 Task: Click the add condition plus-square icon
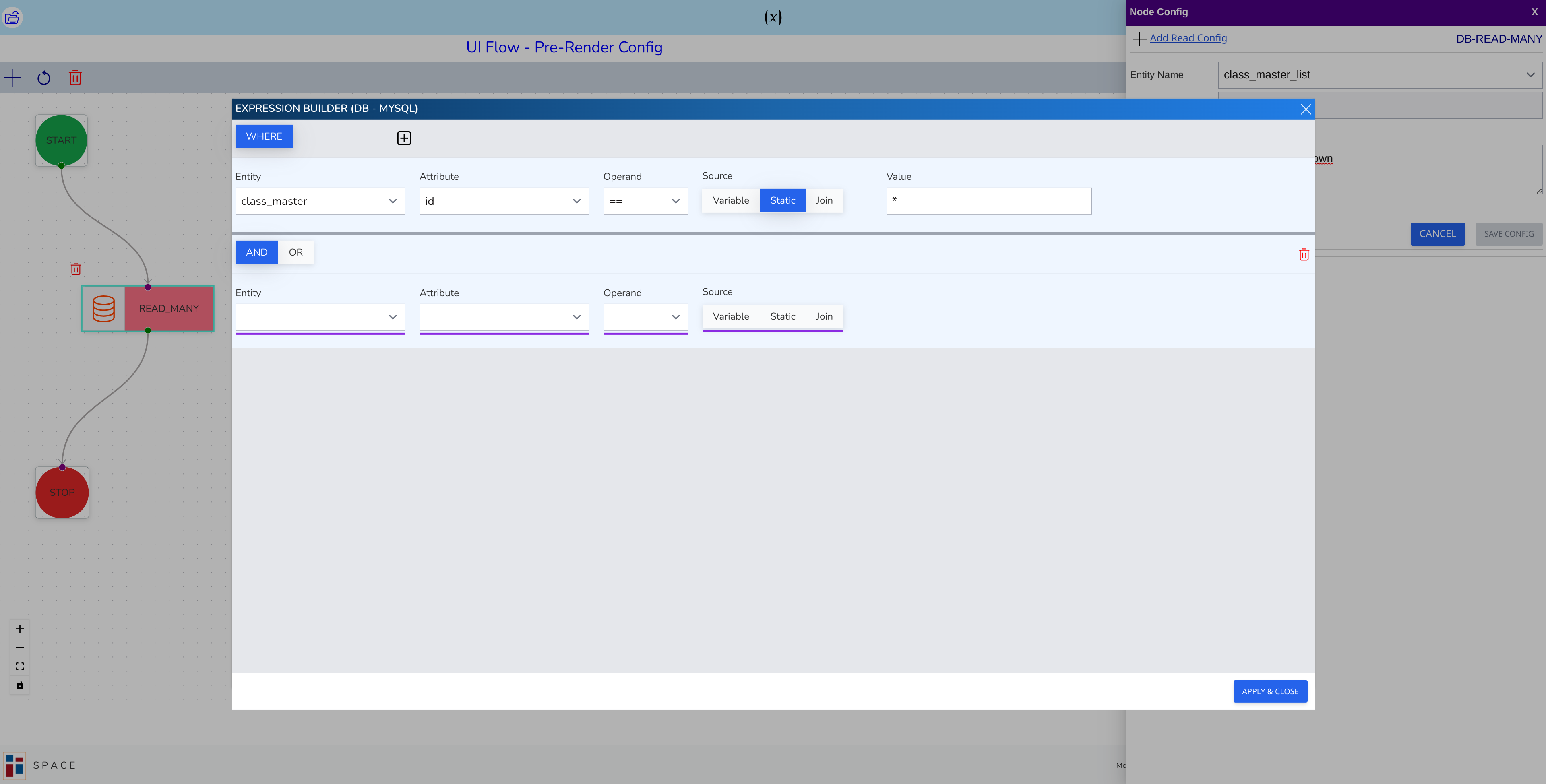tap(404, 138)
